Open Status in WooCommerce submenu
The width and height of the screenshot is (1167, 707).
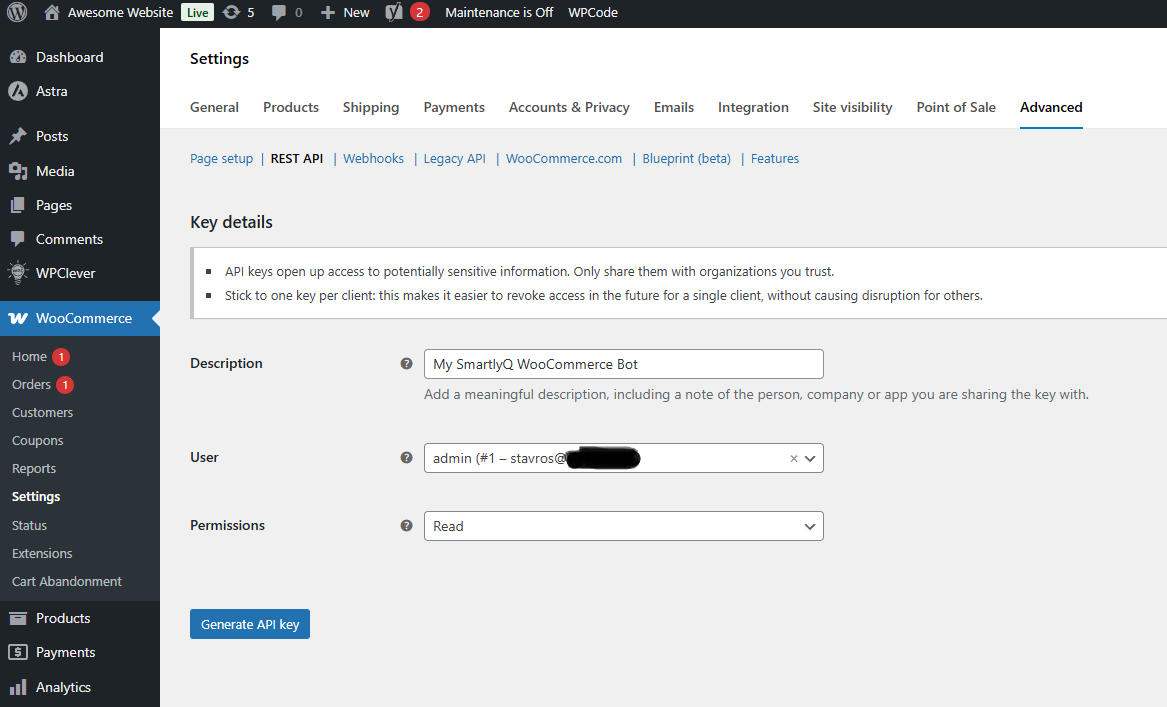pyautogui.click(x=29, y=525)
